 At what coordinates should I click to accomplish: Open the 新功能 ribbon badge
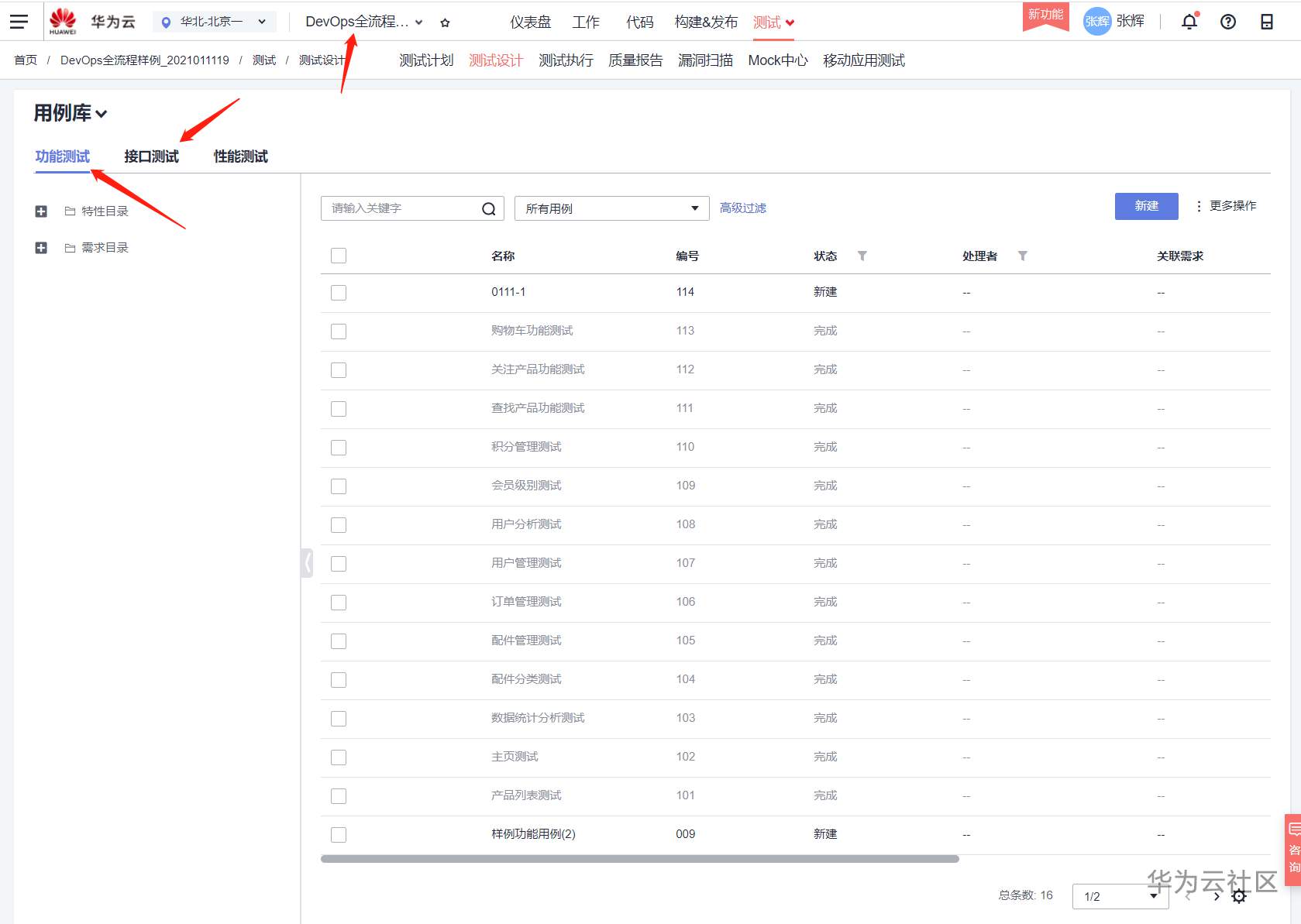[x=1045, y=16]
